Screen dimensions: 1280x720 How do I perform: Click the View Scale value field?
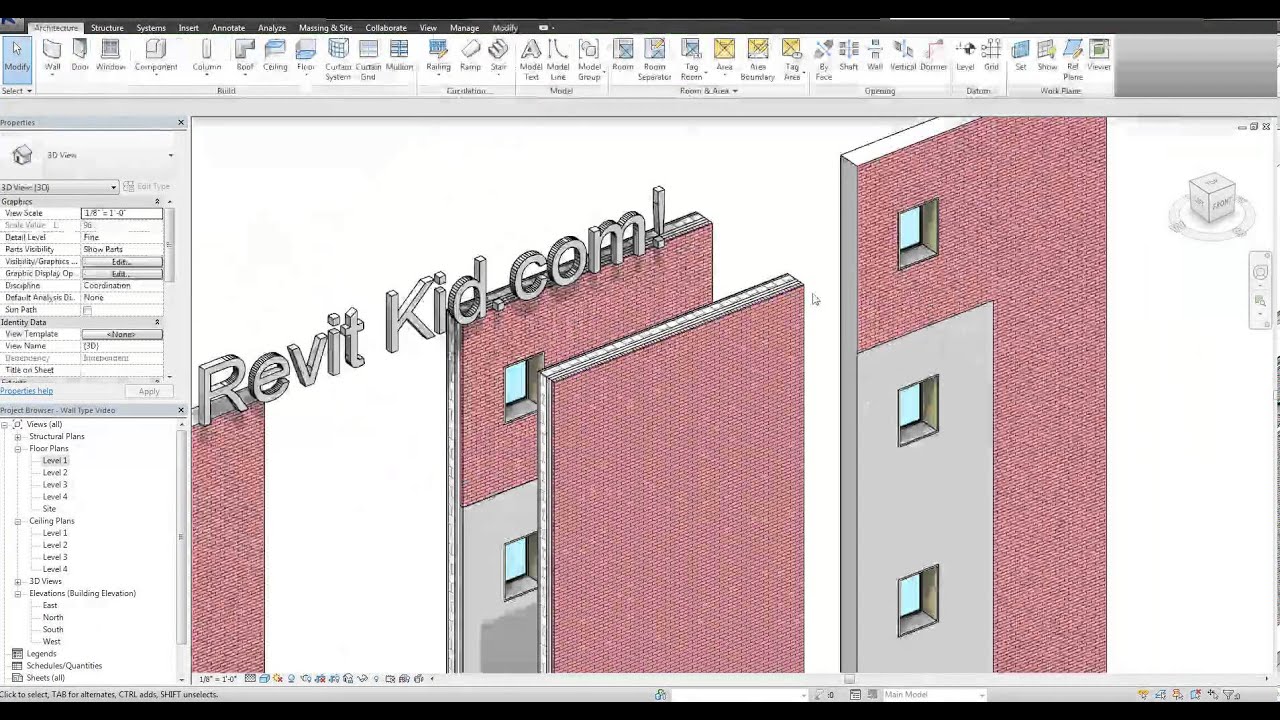click(121, 213)
